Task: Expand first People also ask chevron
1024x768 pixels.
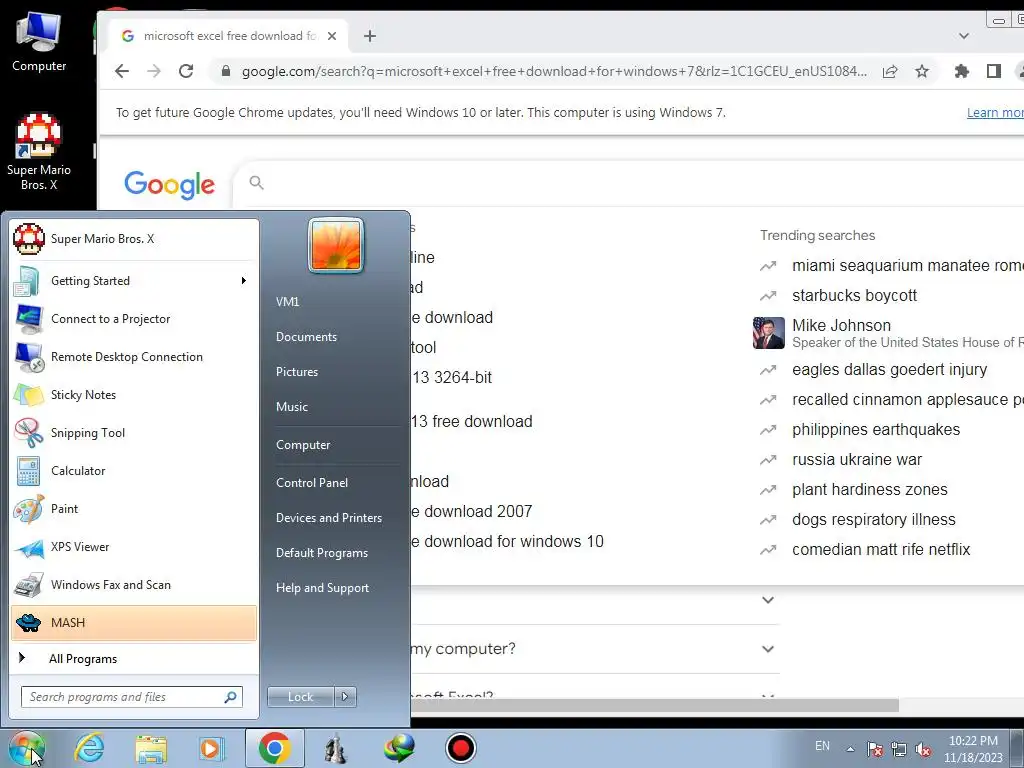Action: [x=768, y=600]
